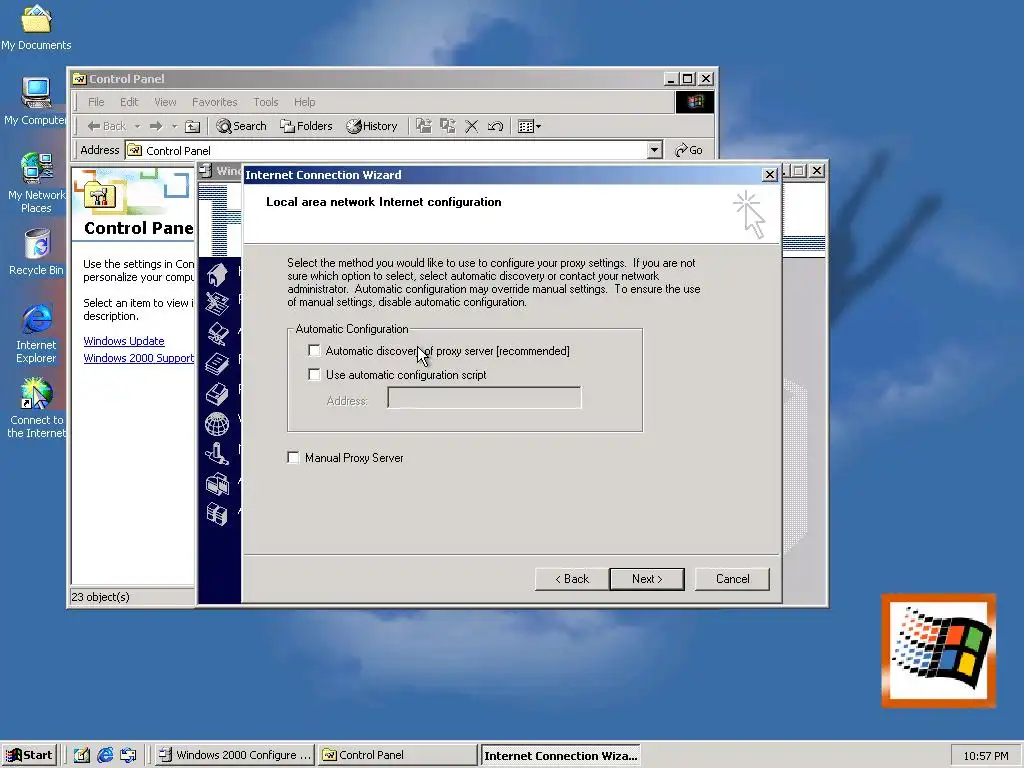Click the network pipe icon in the Configure Server sidebar
The image size is (1024, 768).
(x=217, y=453)
